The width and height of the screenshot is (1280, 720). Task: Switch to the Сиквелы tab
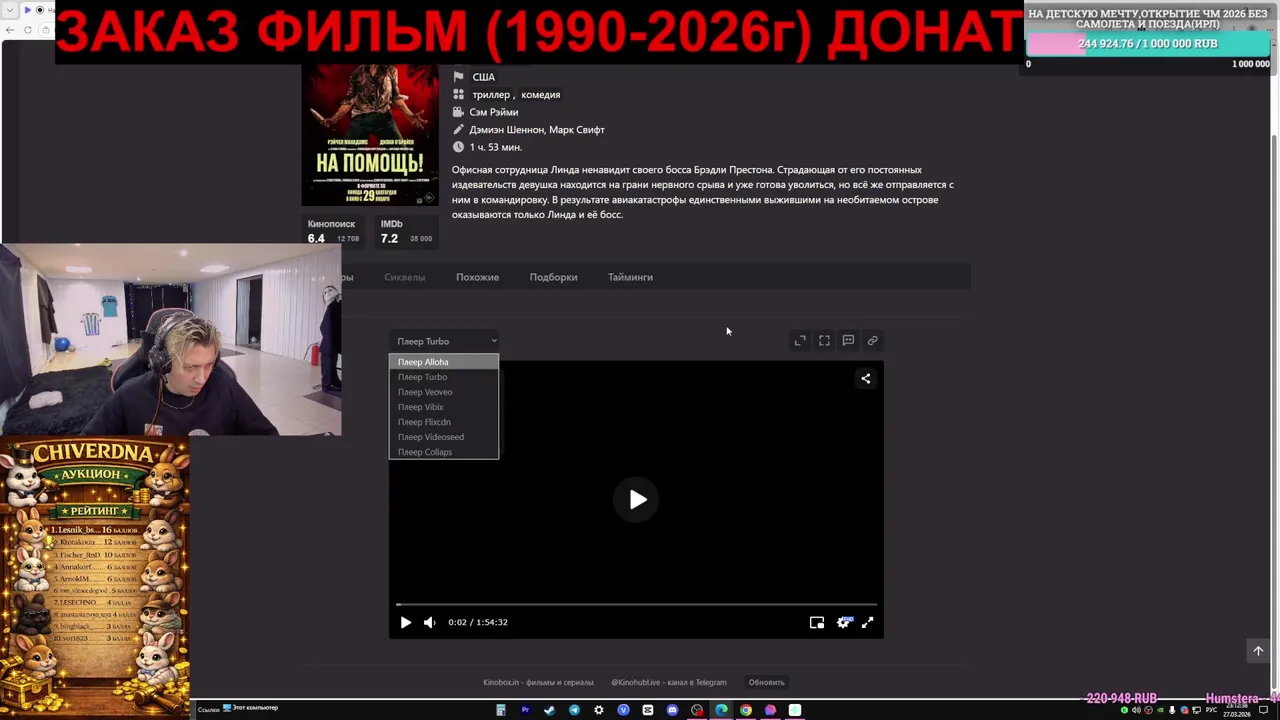(405, 277)
